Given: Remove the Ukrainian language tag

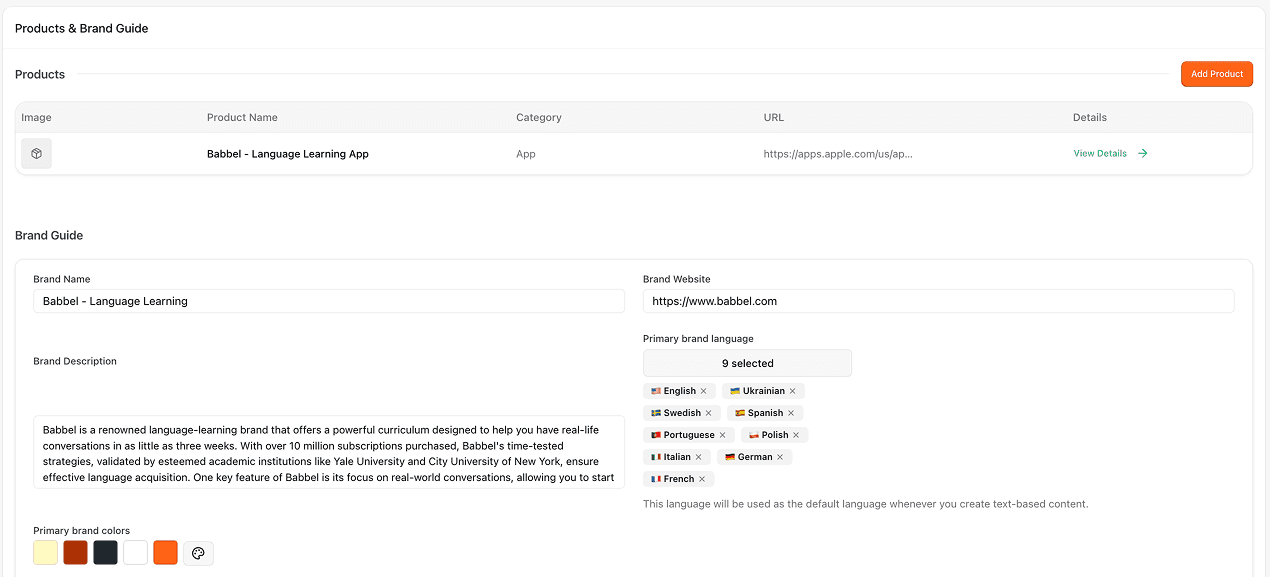Looking at the screenshot, I should point(793,391).
